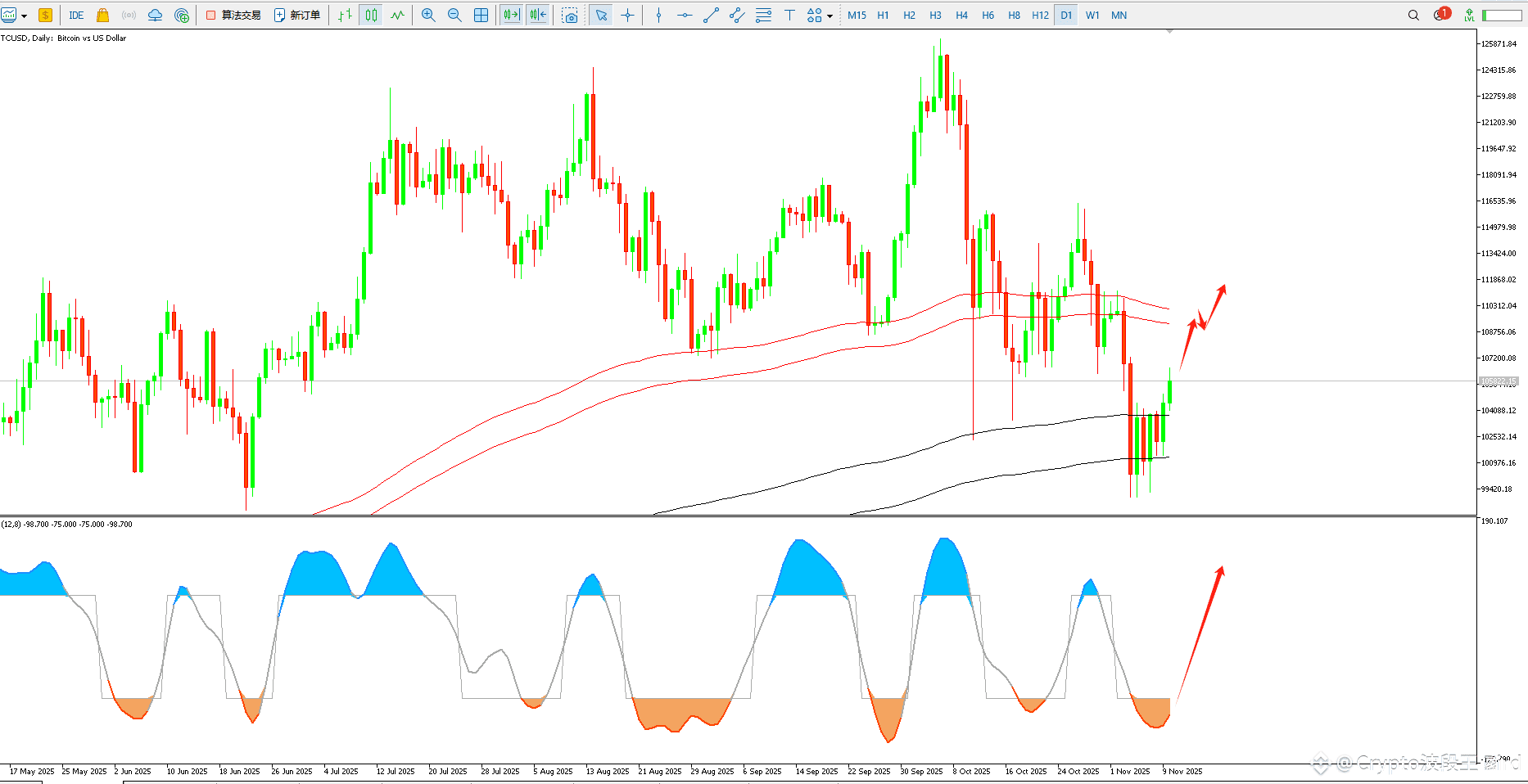Open the IDE editor

[76, 15]
